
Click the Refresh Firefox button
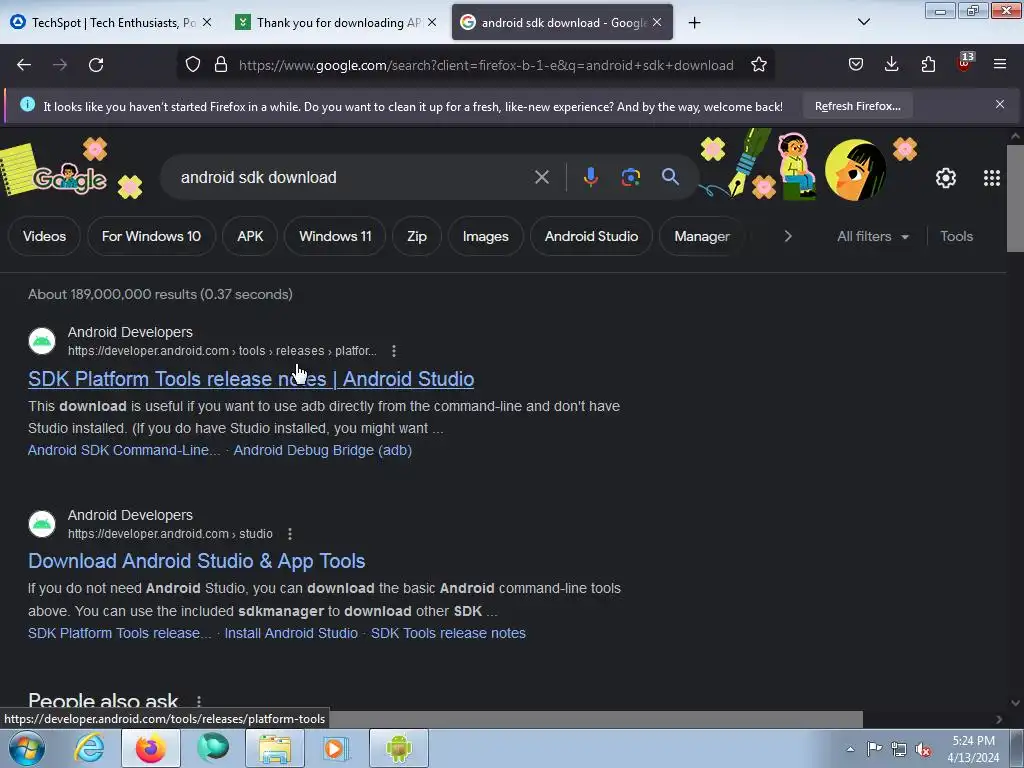857,106
